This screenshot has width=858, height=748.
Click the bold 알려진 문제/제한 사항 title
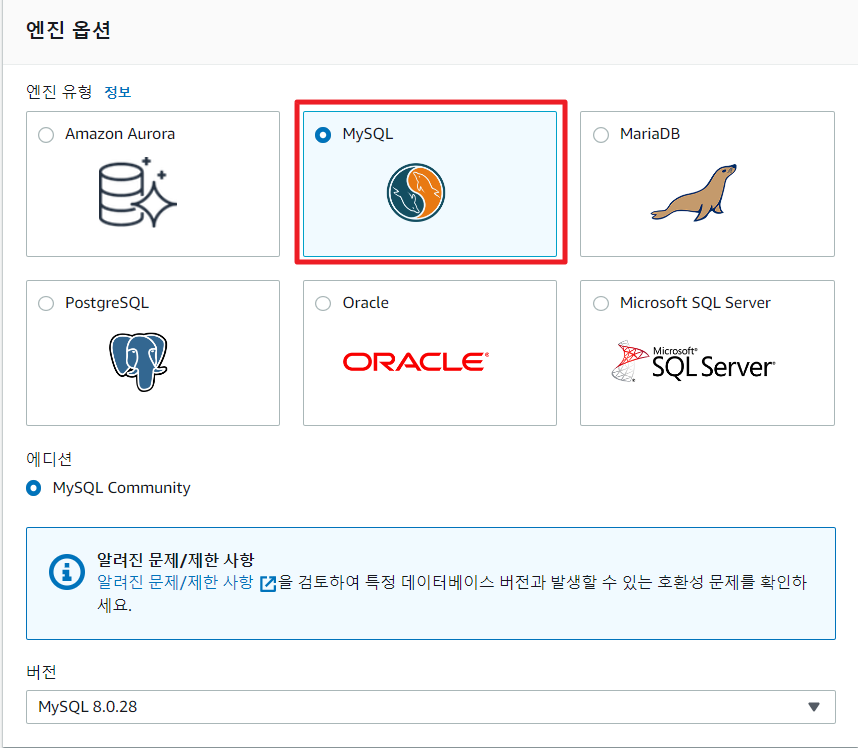click(x=175, y=560)
